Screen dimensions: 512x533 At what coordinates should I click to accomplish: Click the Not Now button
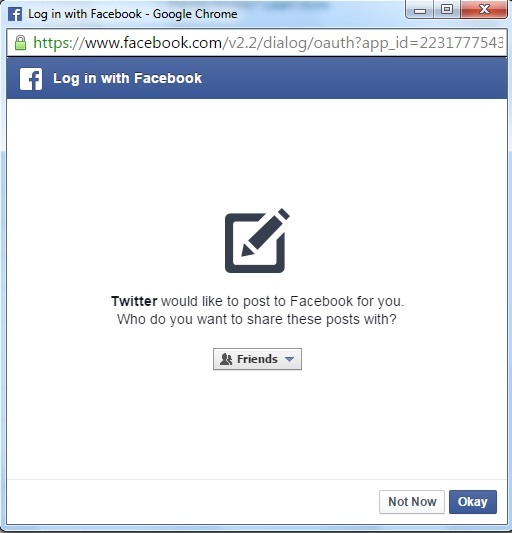click(412, 502)
